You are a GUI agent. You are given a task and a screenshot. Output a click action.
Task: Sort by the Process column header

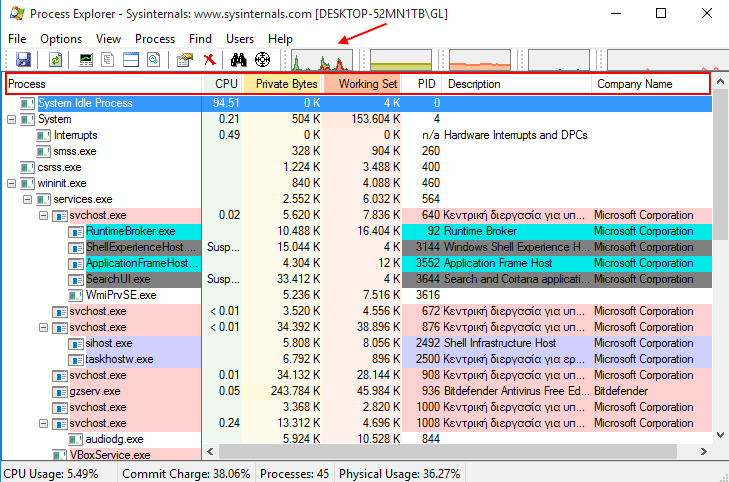[x=104, y=84]
